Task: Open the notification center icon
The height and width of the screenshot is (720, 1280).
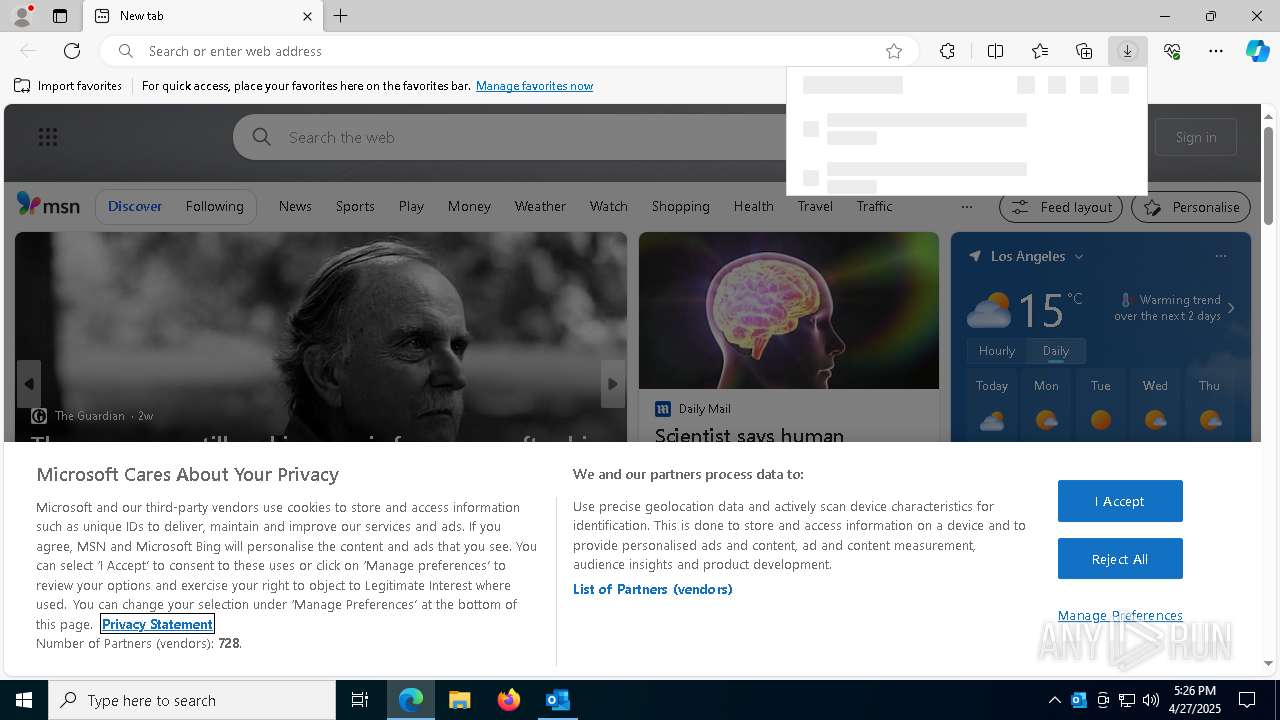Action: 1247,700
